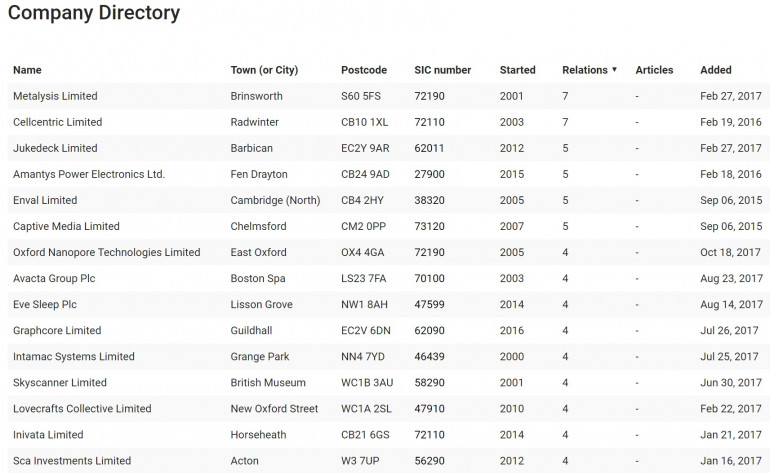Sort table by Added header
Viewport: 770px width, 473px height.
[716, 70]
